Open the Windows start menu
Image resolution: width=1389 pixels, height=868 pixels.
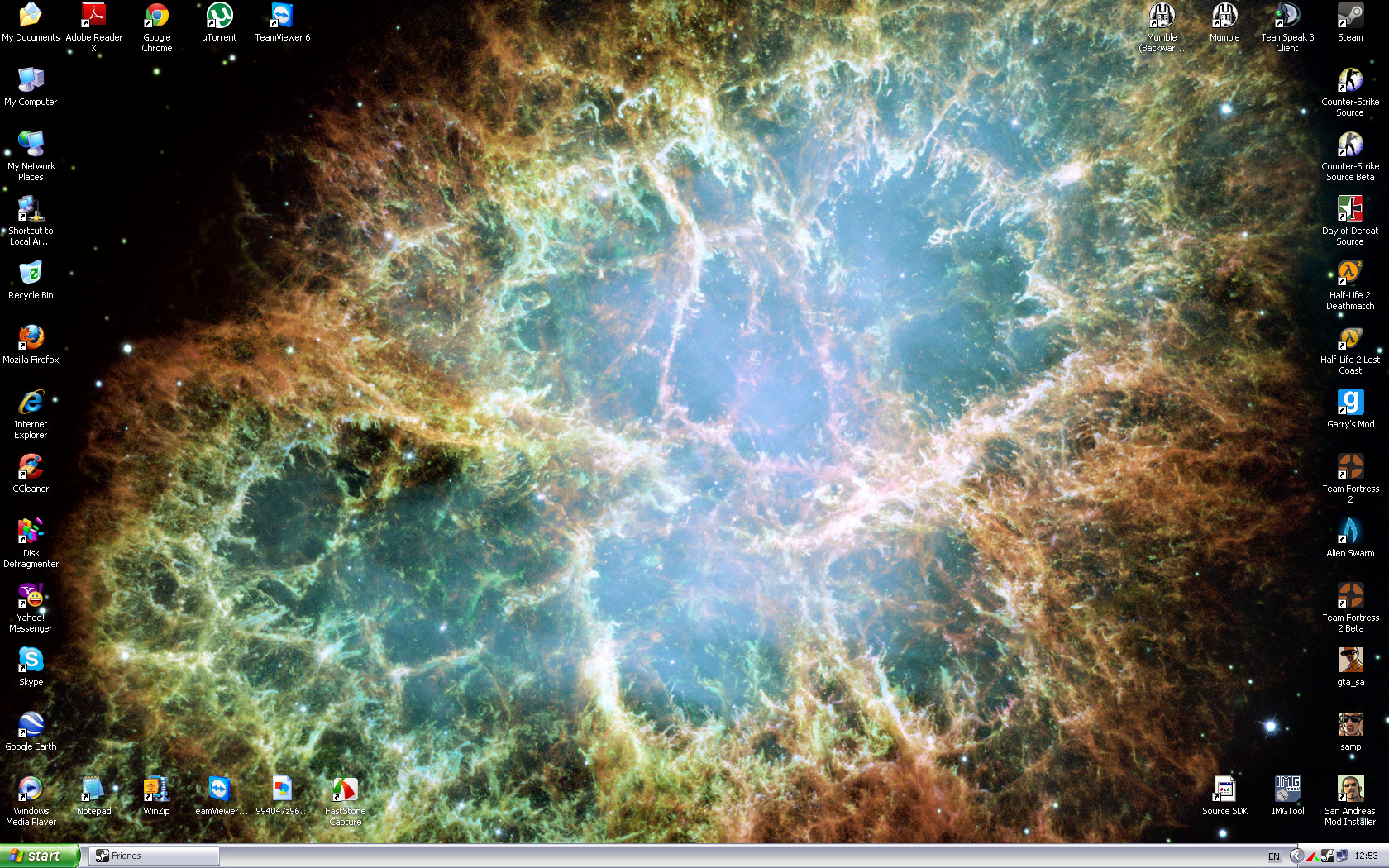40,856
